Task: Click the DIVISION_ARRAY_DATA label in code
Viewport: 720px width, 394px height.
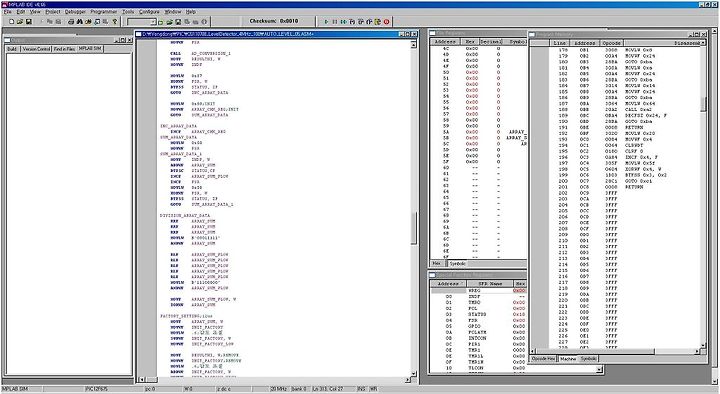Action: tap(185, 215)
